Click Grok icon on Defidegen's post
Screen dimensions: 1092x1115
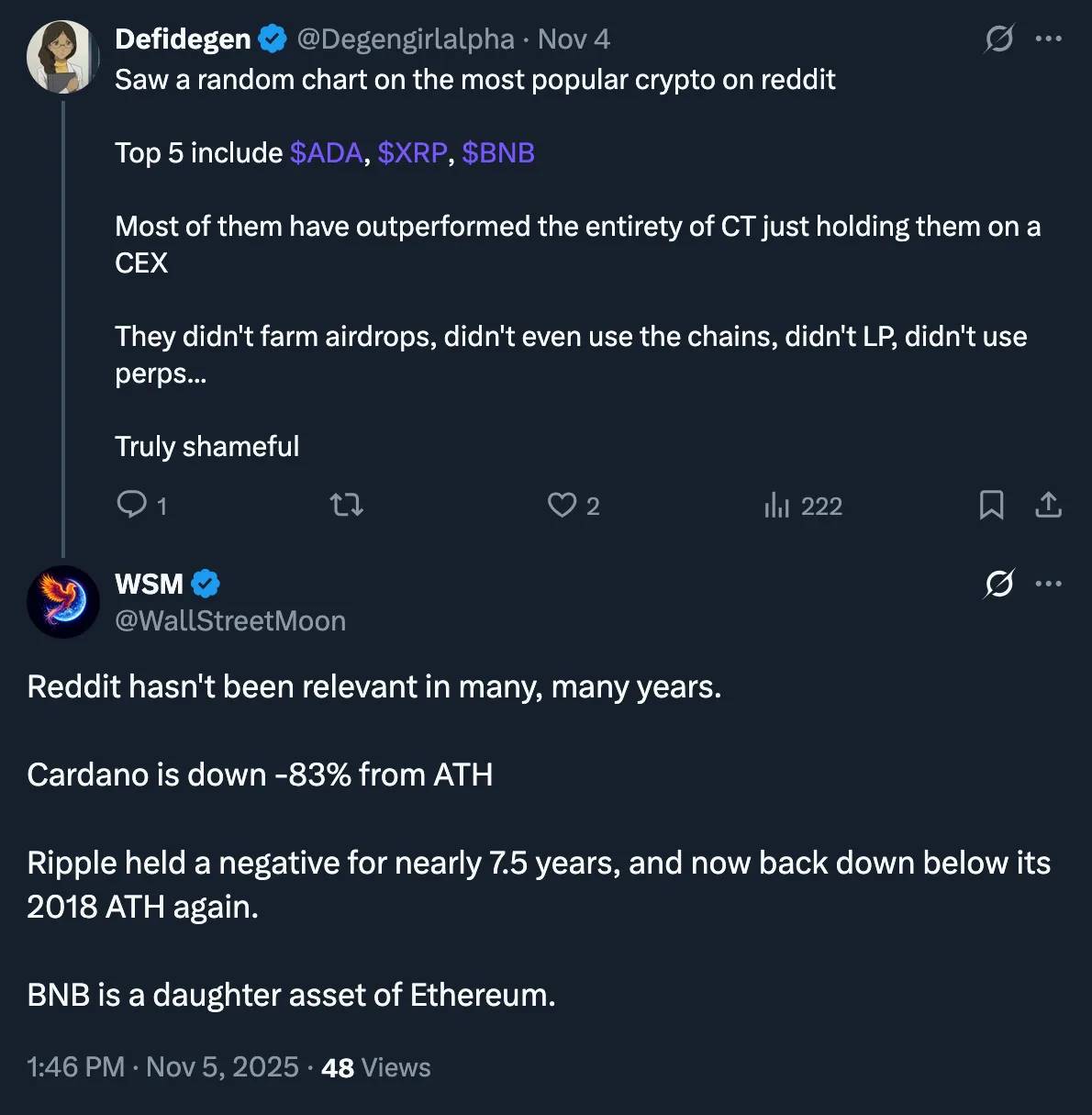[x=998, y=39]
